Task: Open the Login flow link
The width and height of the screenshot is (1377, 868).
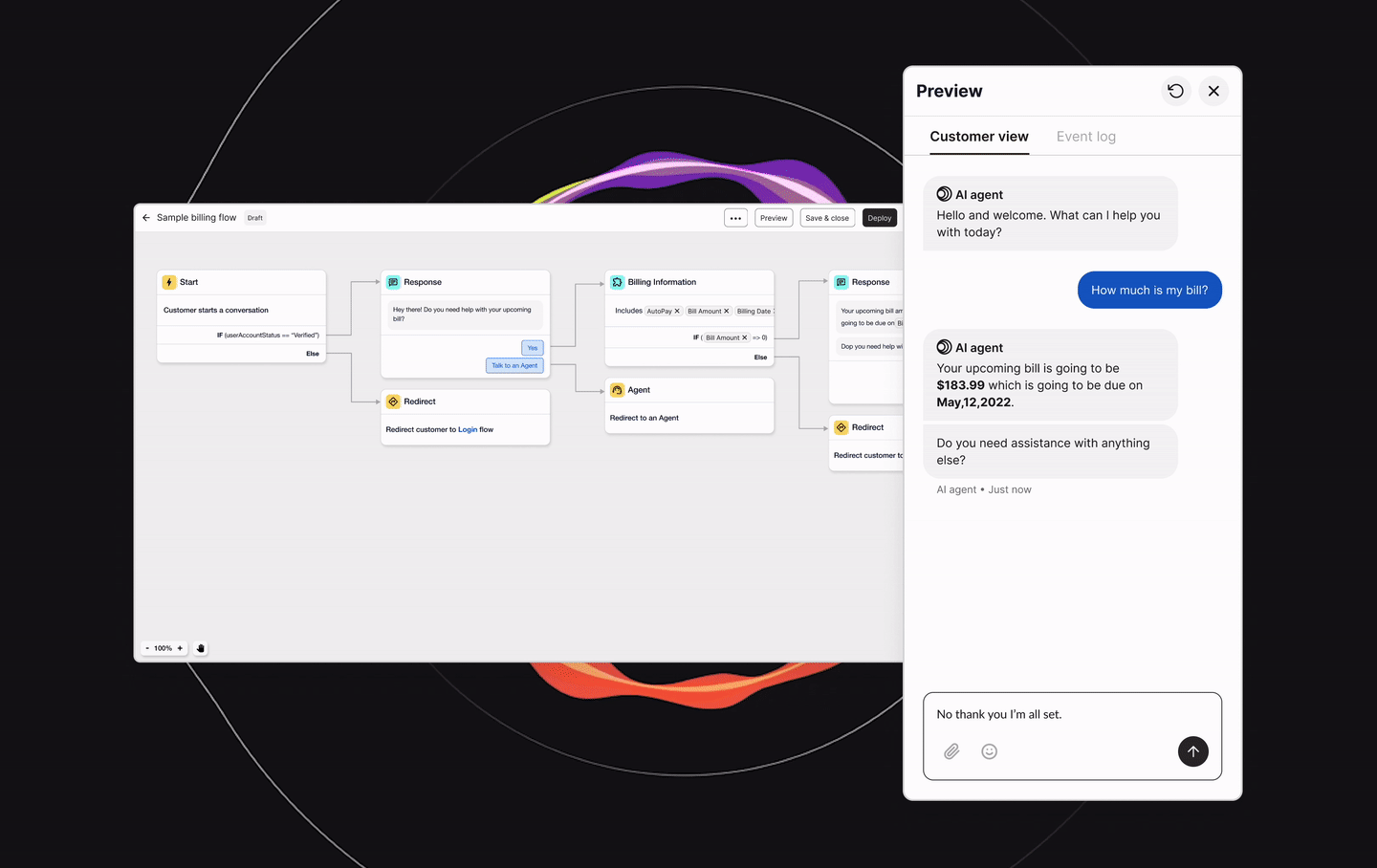Action: (x=468, y=429)
